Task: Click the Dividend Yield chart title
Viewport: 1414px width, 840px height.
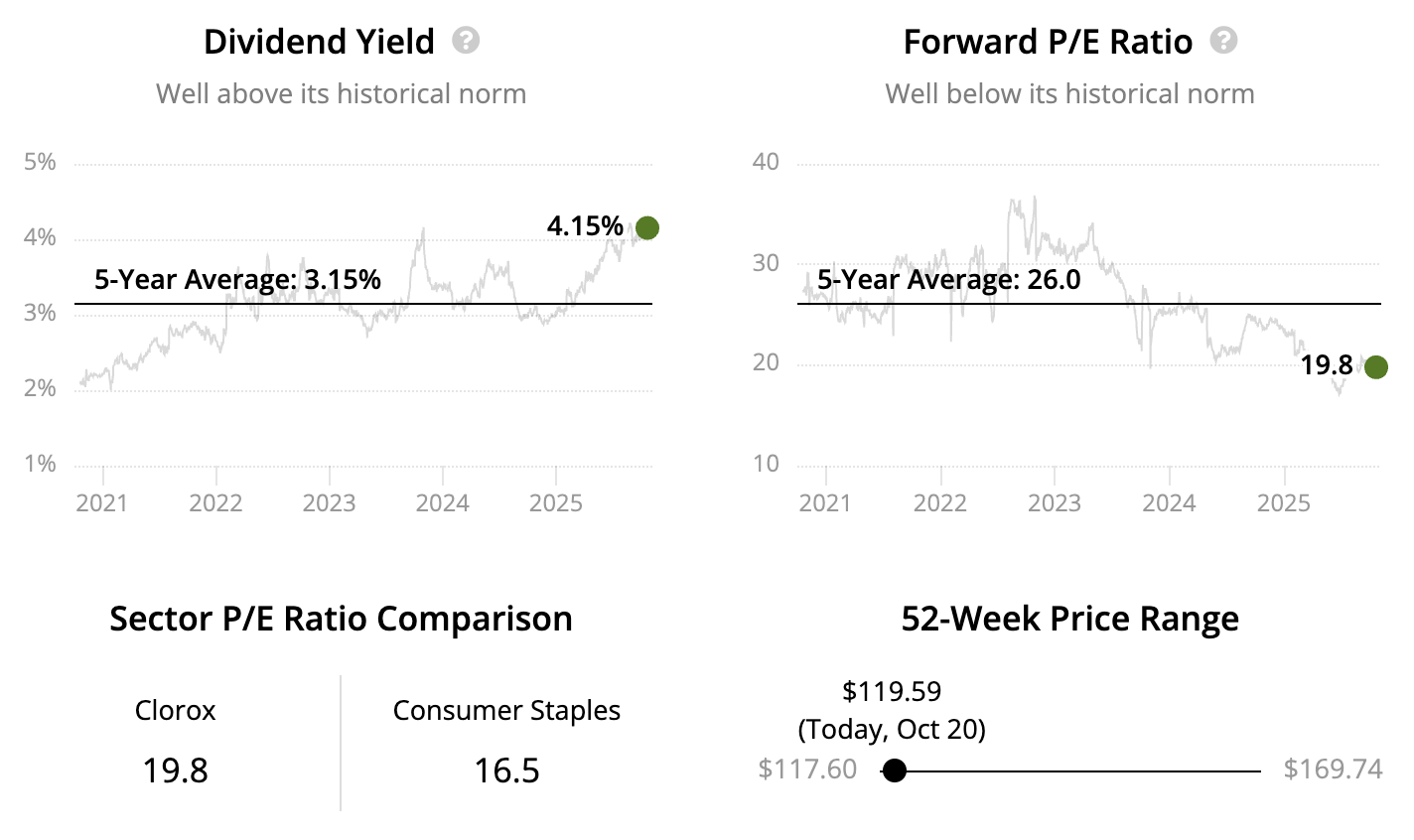Action: click(x=319, y=42)
